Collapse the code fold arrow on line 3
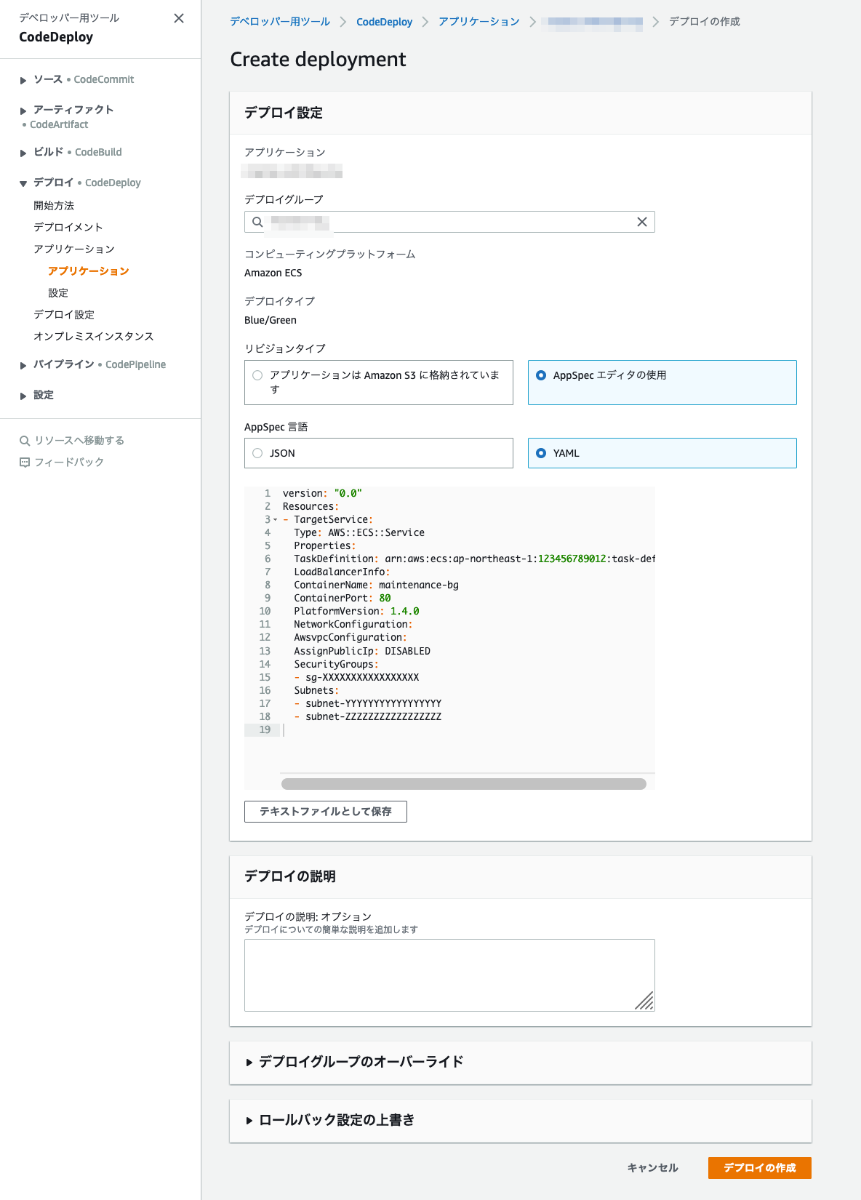The image size is (861, 1200). point(275,520)
